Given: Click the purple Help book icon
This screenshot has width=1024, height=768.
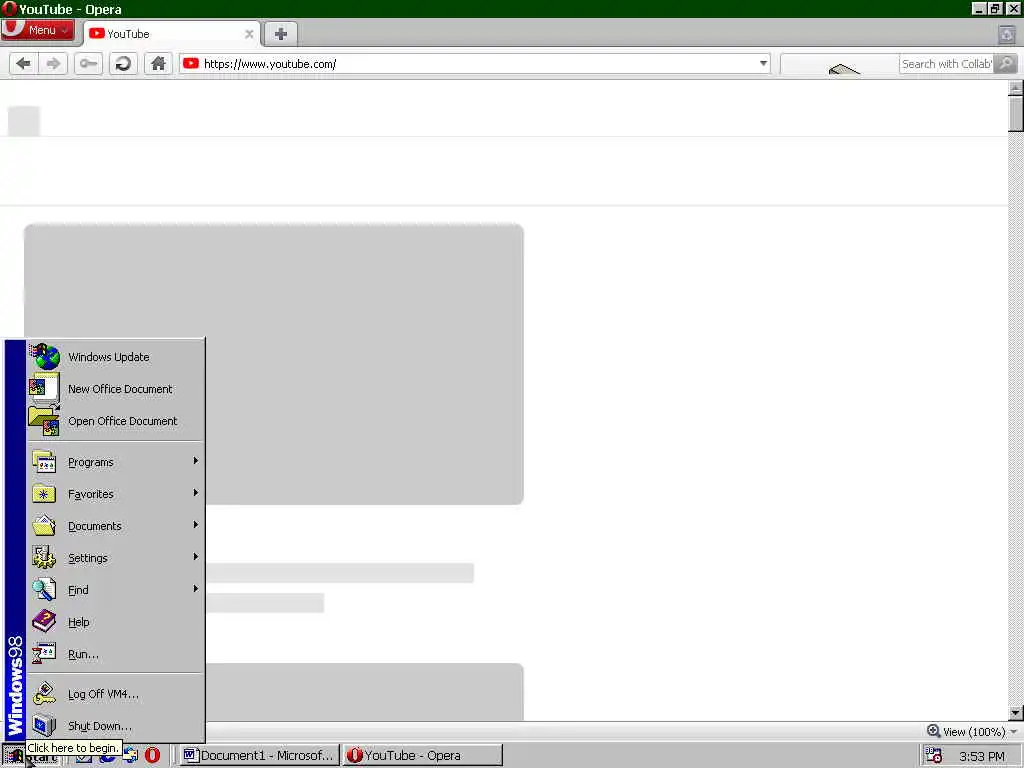Looking at the screenshot, I should coord(44,621).
